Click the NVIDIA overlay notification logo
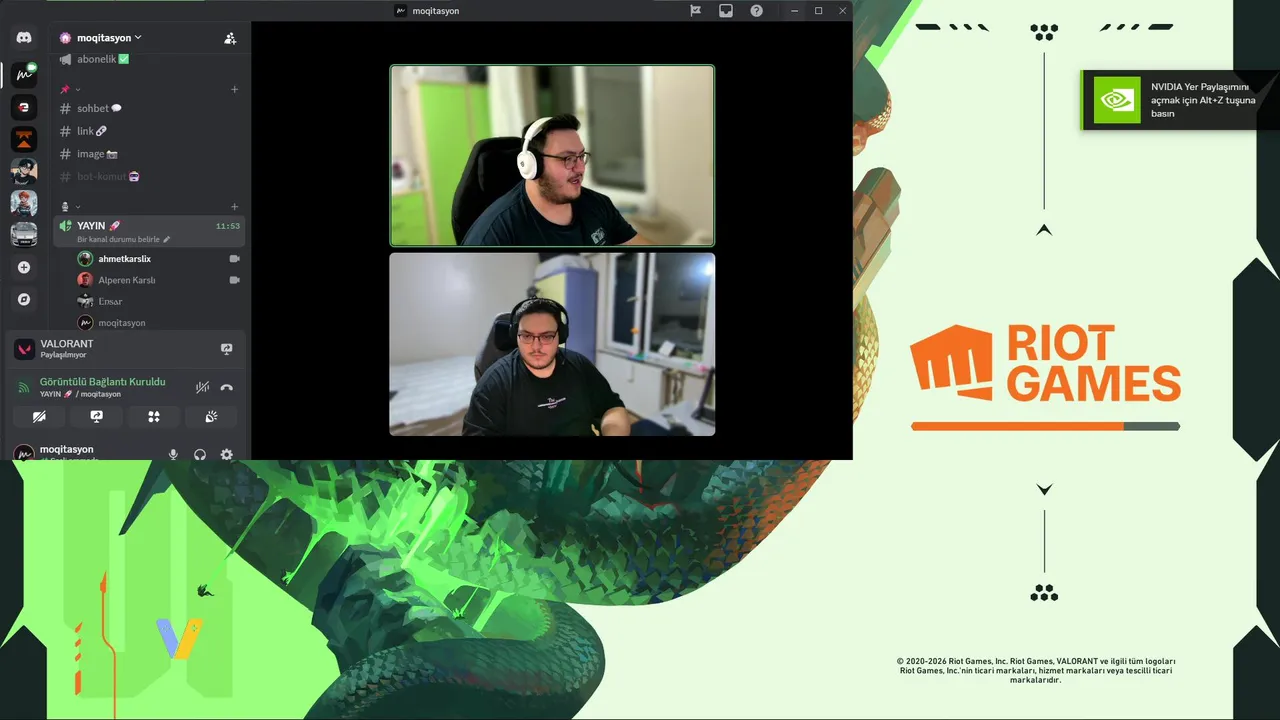 [x=1117, y=100]
